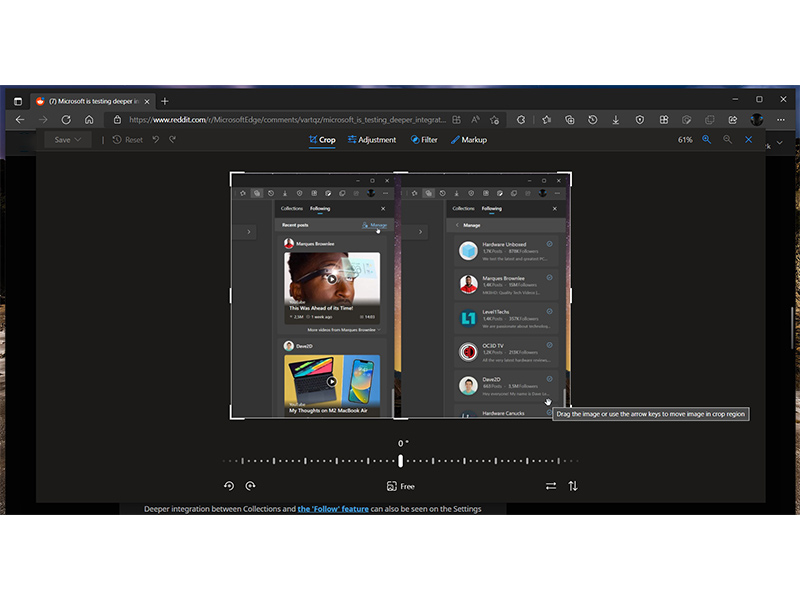Zoom out with the magnifier minus icon
This screenshot has height=600, width=800.
pos(728,140)
